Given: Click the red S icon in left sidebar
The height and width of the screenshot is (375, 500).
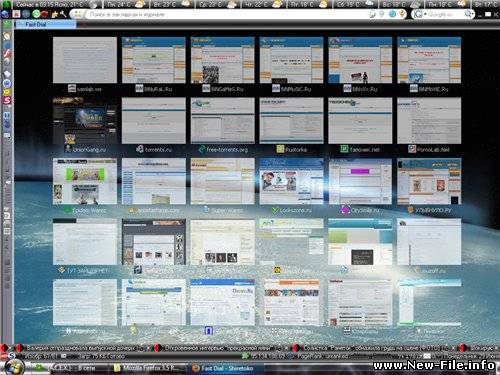Looking at the screenshot, I should 7,100.
